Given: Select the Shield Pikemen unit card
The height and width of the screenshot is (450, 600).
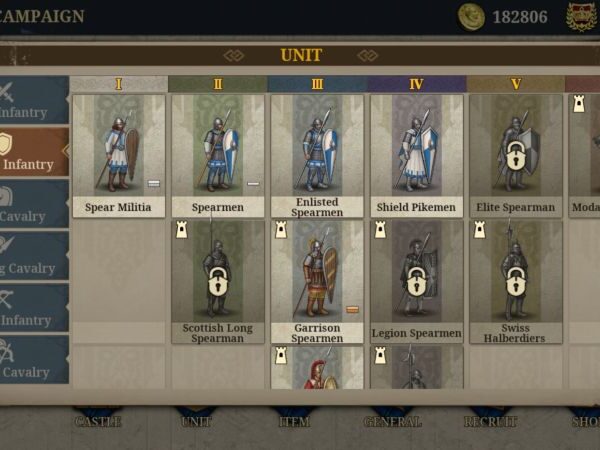Looking at the screenshot, I should pos(417,156).
